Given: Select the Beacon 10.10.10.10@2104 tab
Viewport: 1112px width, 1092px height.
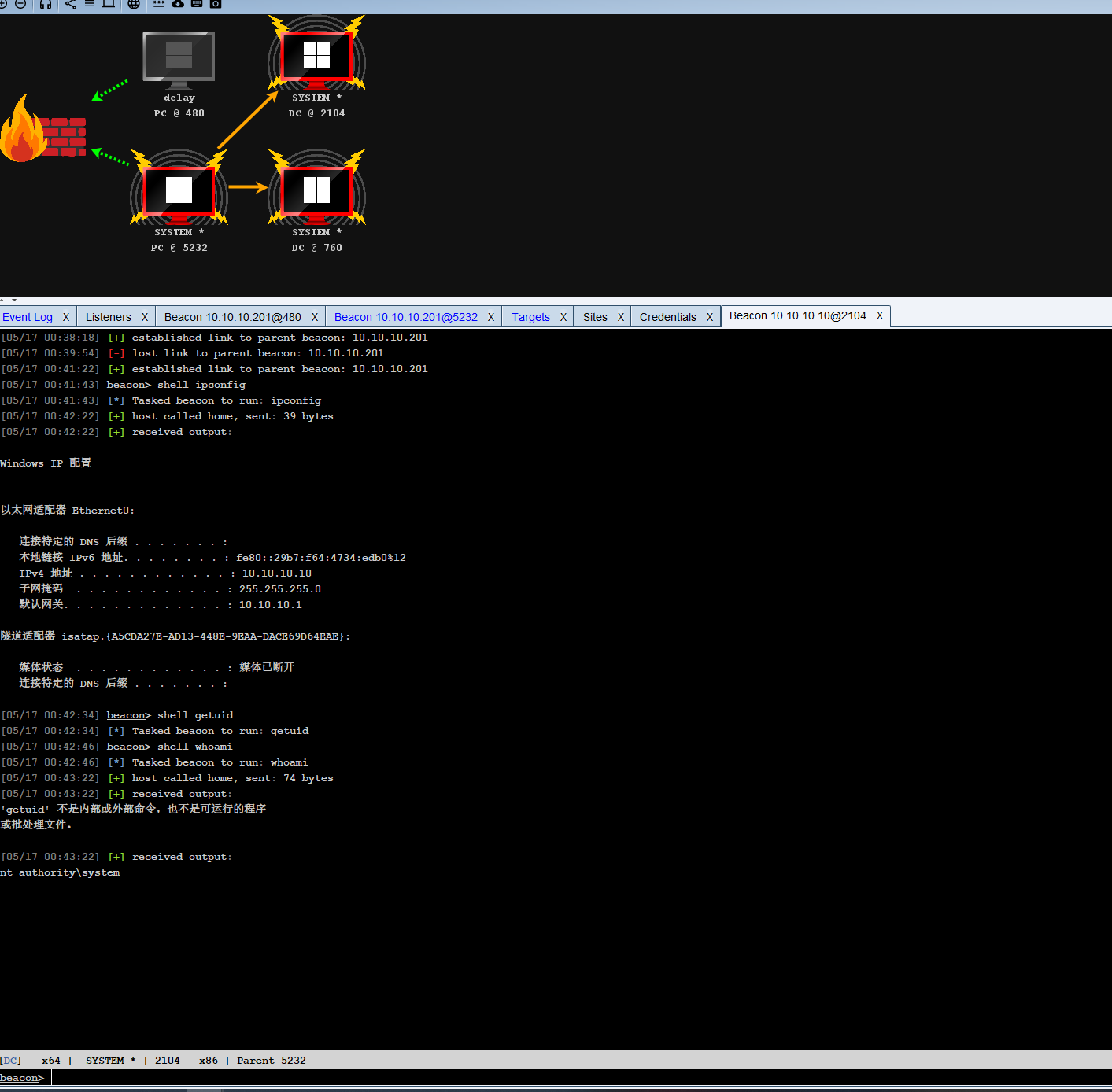Looking at the screenshot, I should (x=798, y=315).
